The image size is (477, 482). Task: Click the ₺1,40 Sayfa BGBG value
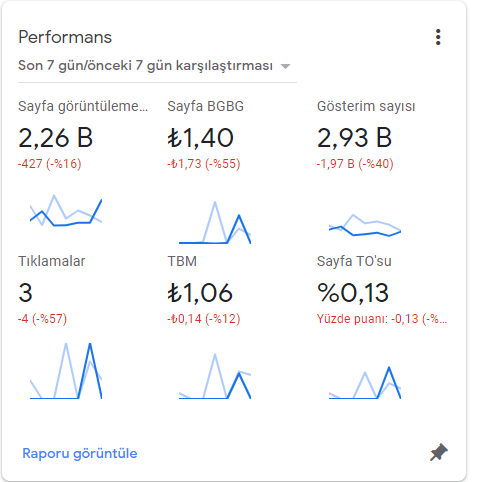(x=200, y=138)
